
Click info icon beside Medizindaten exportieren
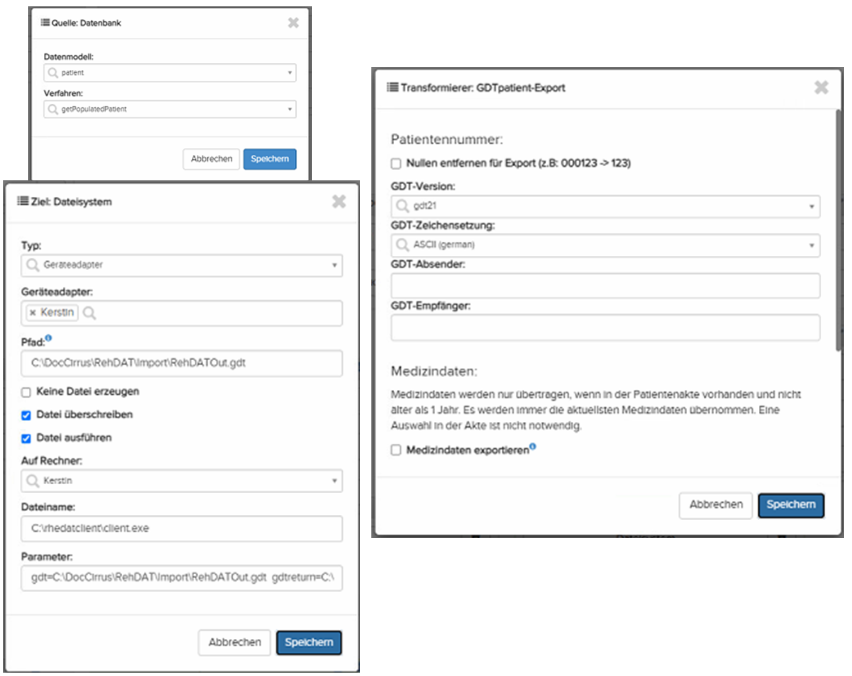(x=532, y=447)
